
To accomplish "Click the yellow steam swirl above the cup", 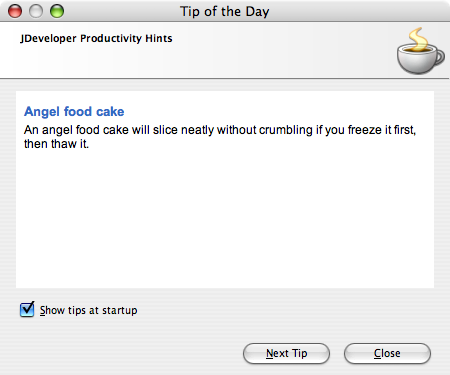I will click(419, 38).
